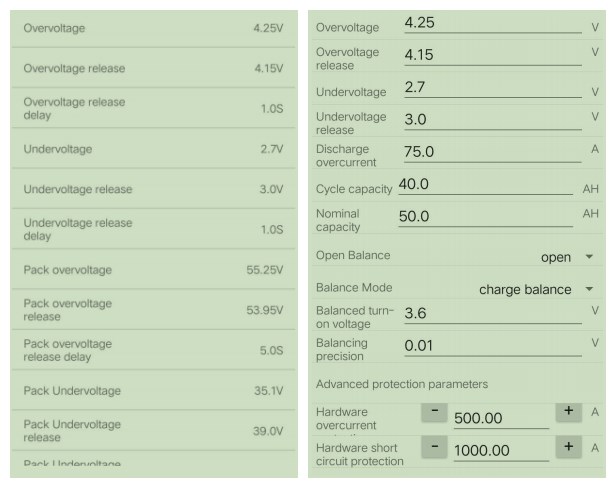
Task: Edit Balanced turn-on voltage 3.6 field
Action: coord(493,314)
